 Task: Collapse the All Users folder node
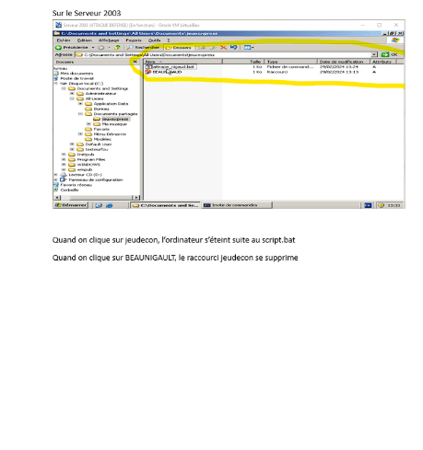[x=72, y=99]
